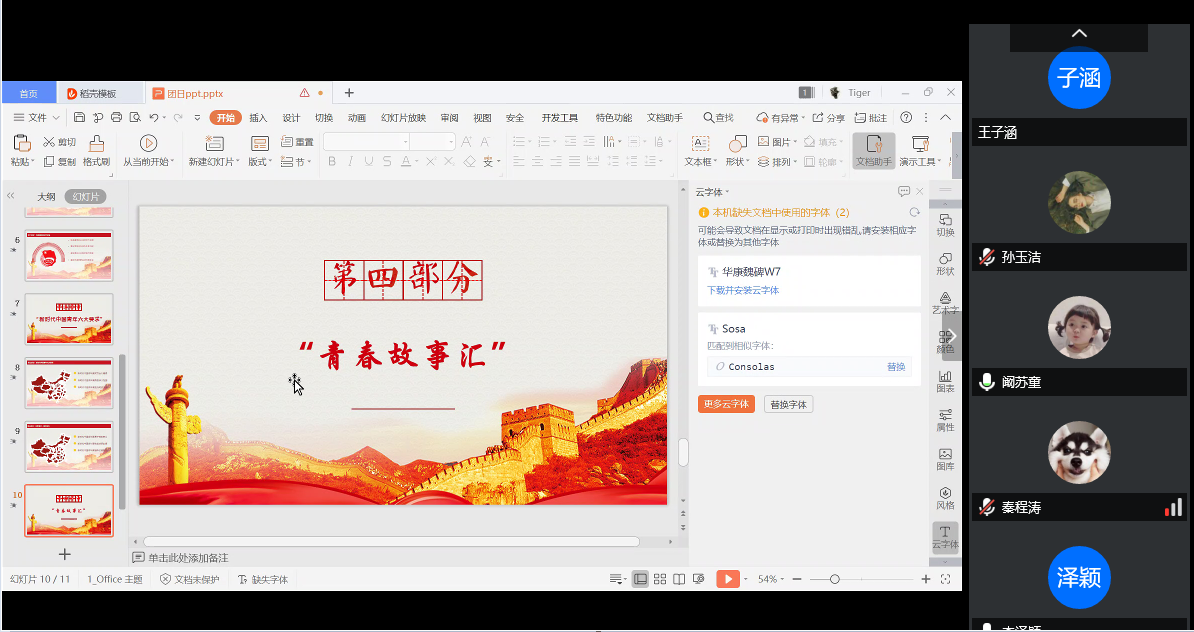Switch slide panel to 大纲 outline view
Image resolution: width=1194 pixels, height=632 pixels.
point(46,197)
